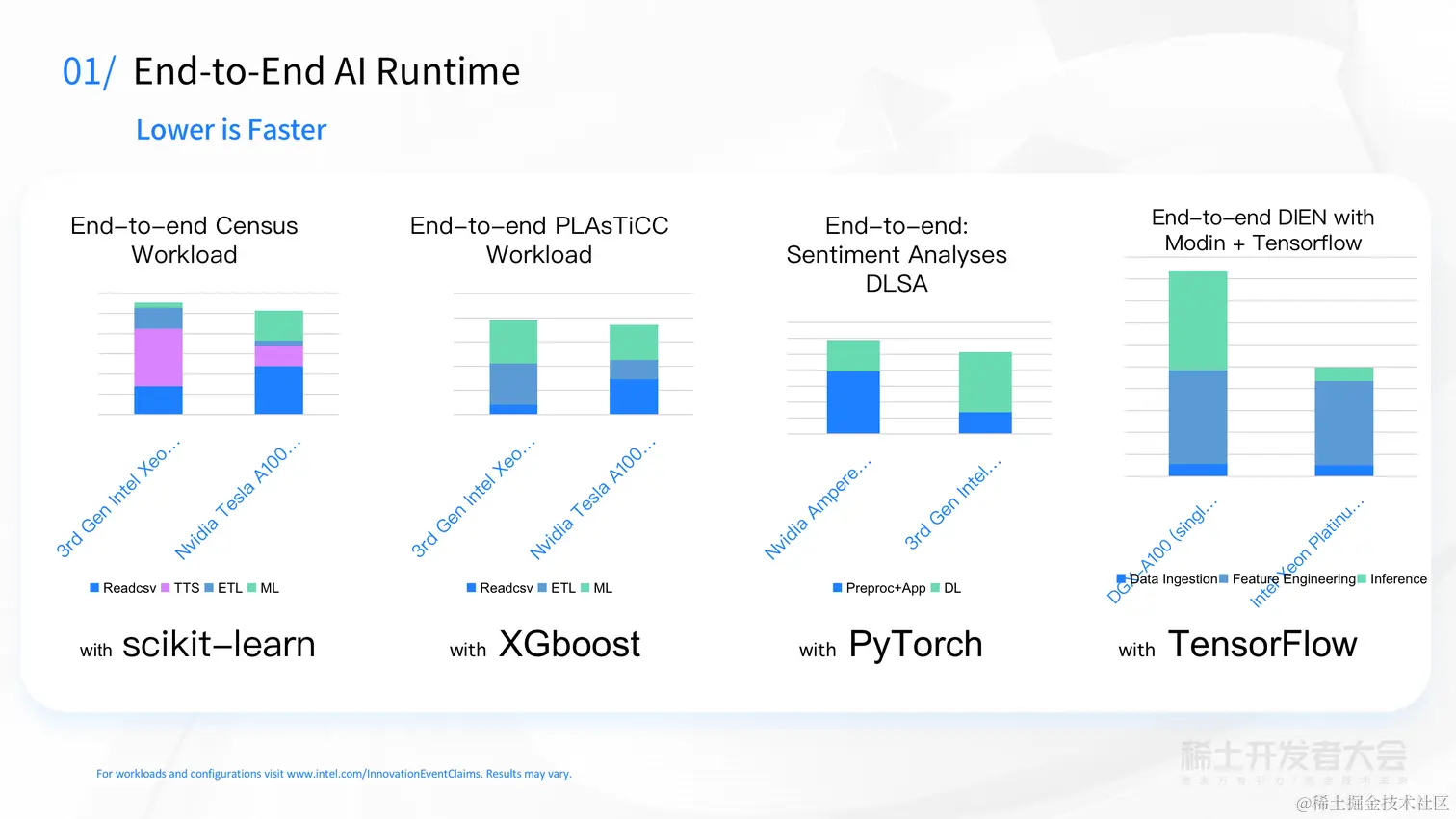Viewport: 1456px width, 819px height.
Task: Click the '3rd Gen Intel...' label in DLSA chart
Action: tap(953, 503)
